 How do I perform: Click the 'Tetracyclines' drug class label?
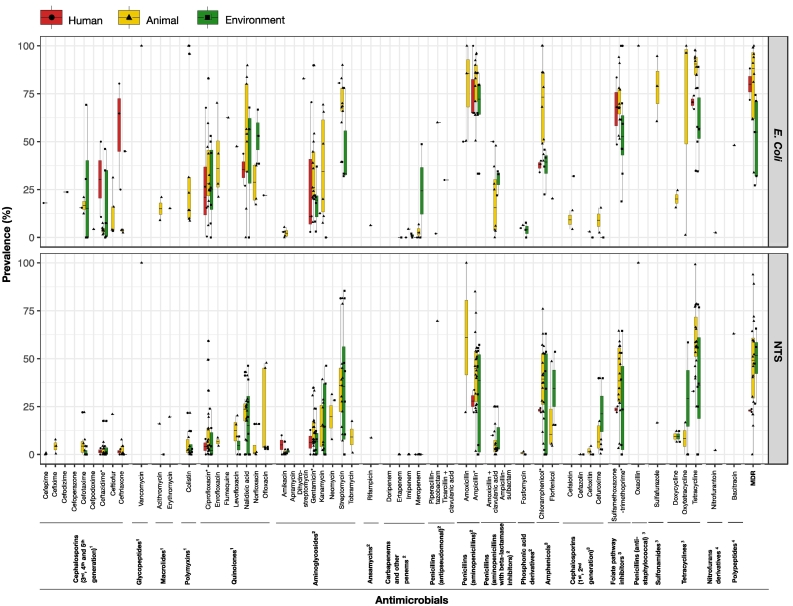pos(684,563)
